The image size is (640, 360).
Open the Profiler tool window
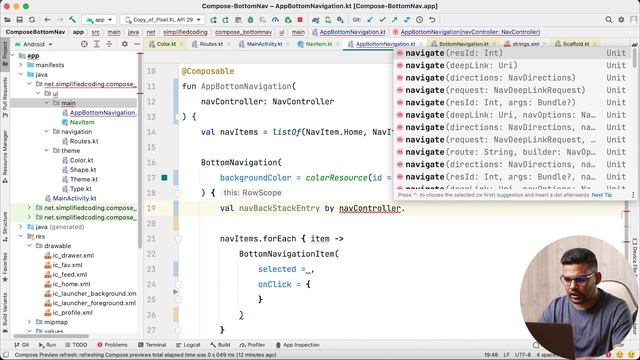point(252,345)
